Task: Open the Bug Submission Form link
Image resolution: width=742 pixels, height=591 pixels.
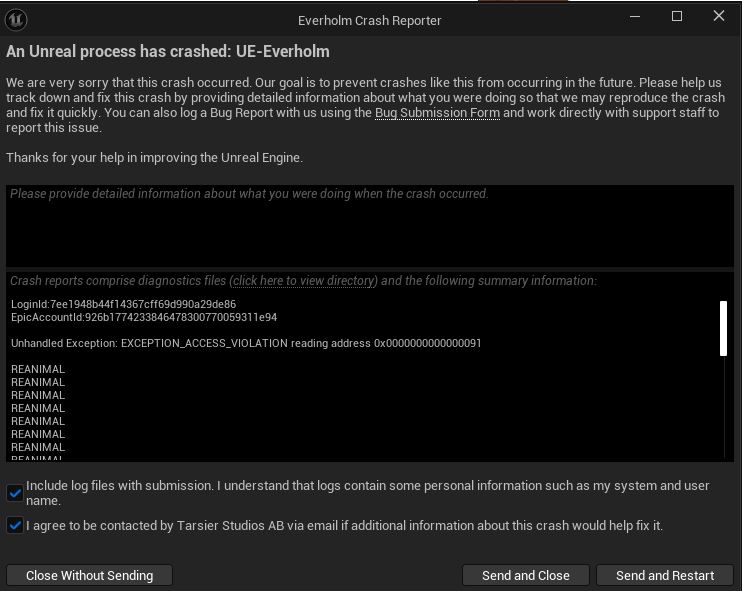Action: click(x=437, y=113)
